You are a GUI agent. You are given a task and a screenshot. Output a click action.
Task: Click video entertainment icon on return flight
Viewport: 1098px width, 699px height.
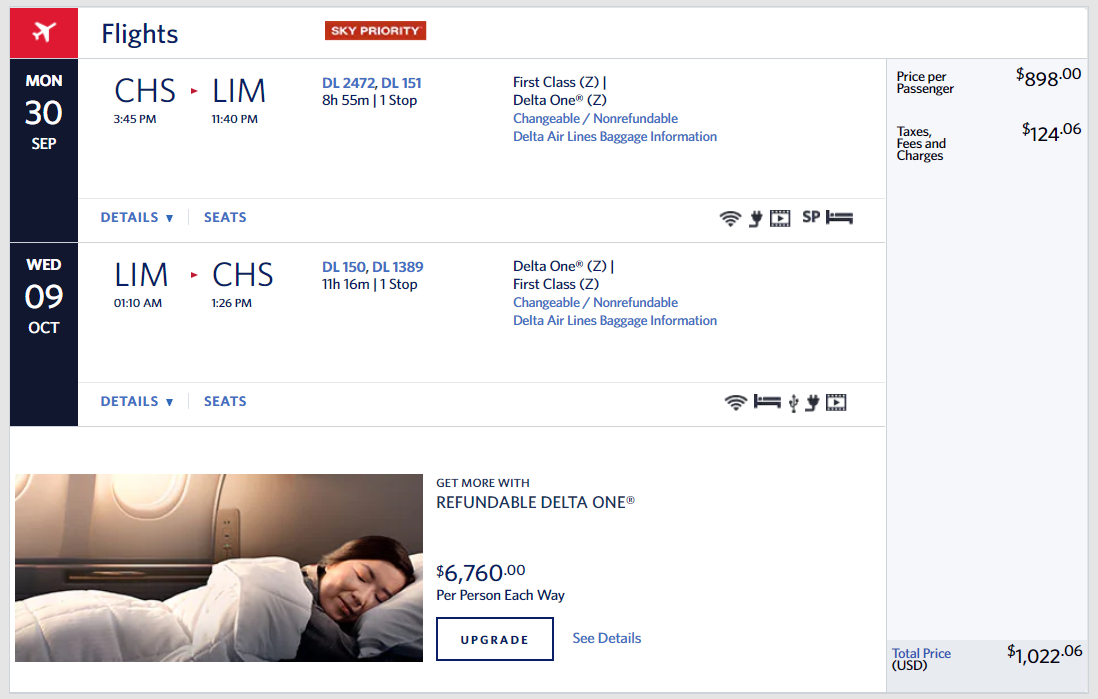tap(836, 403)
